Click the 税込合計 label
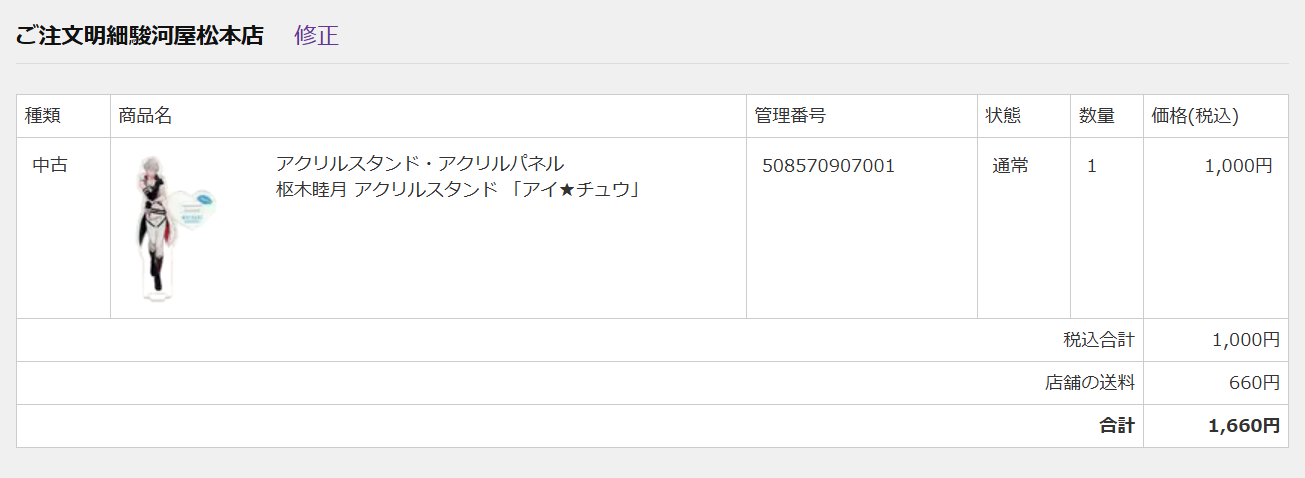This screenshot has width=1305, height=478. click(x=1099, y=340)
